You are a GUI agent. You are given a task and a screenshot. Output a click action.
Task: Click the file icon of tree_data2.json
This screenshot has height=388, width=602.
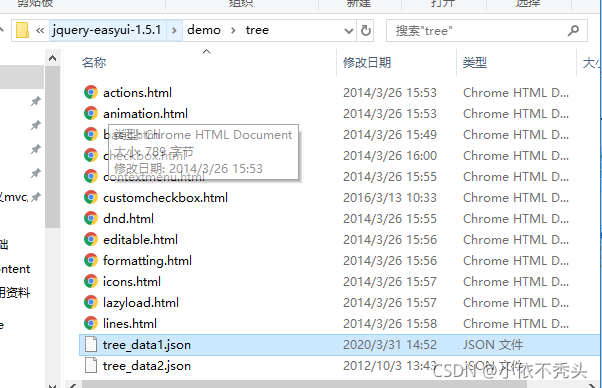[91, 365]
